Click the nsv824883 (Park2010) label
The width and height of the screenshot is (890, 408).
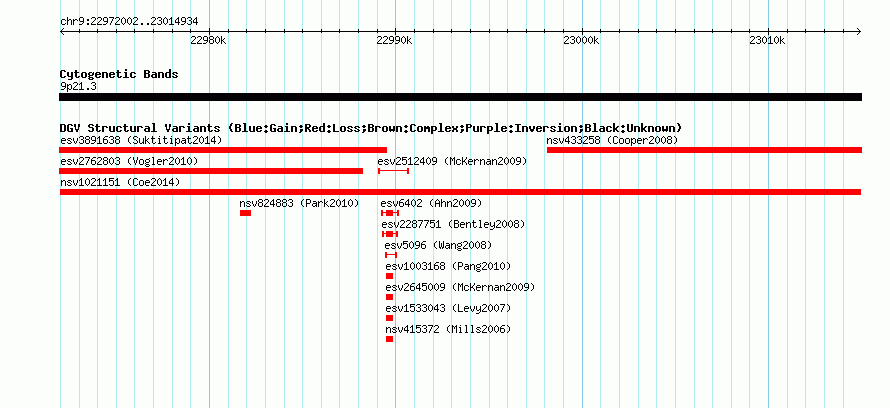[299, 203]
